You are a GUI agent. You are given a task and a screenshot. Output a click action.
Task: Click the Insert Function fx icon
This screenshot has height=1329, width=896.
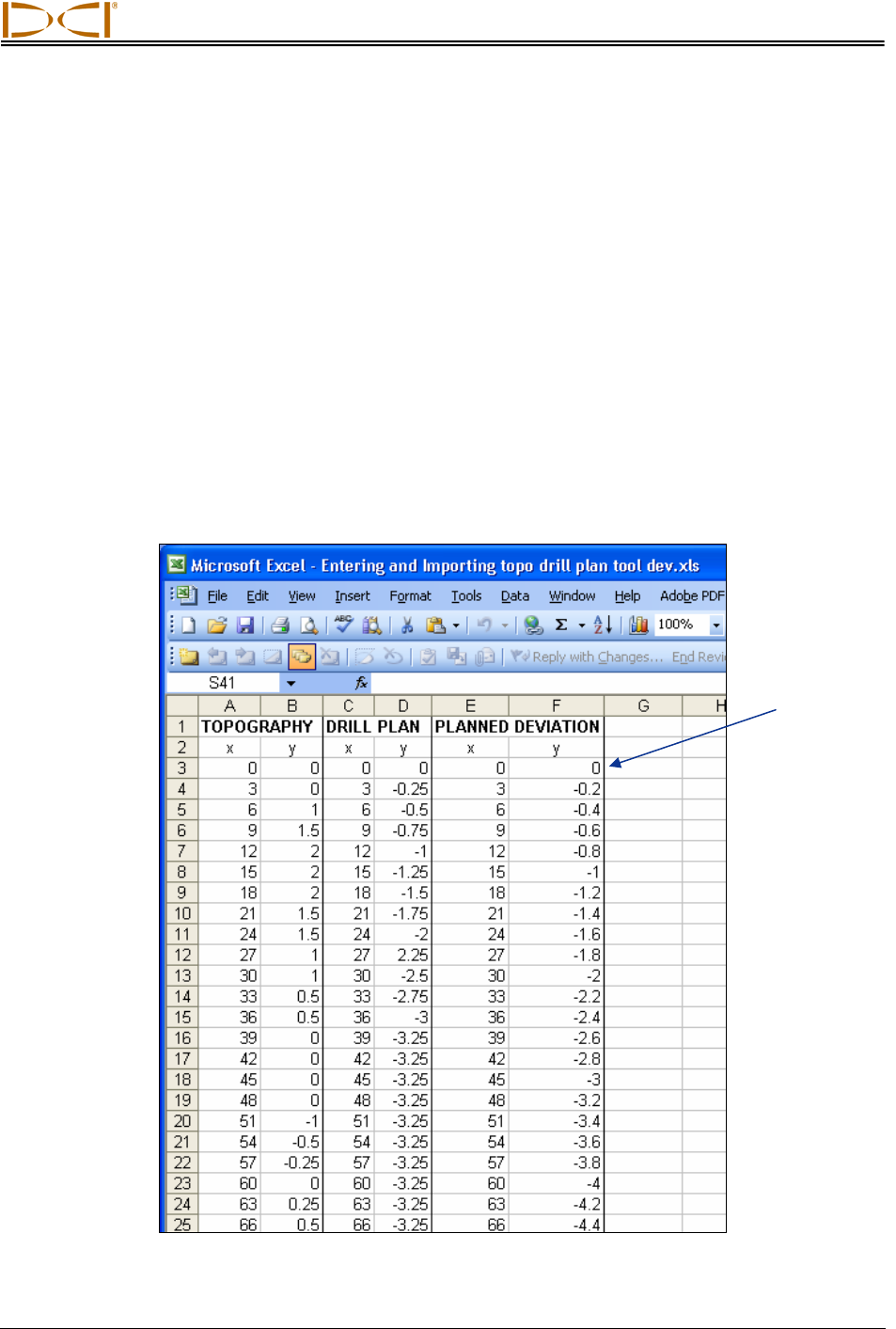[361, 683]
